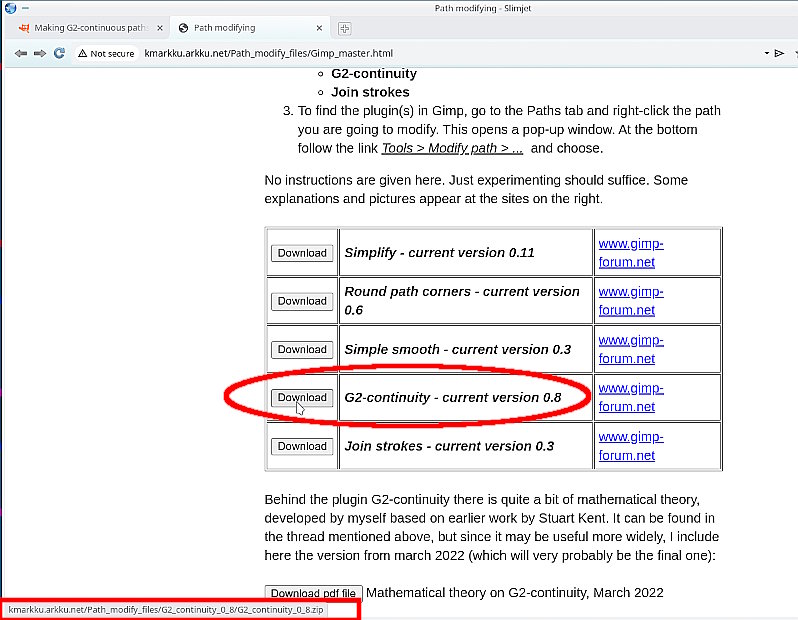This screenshot has height=620, width=798.
Task: Download the Round path corners plugin
Action: point(302,301)
